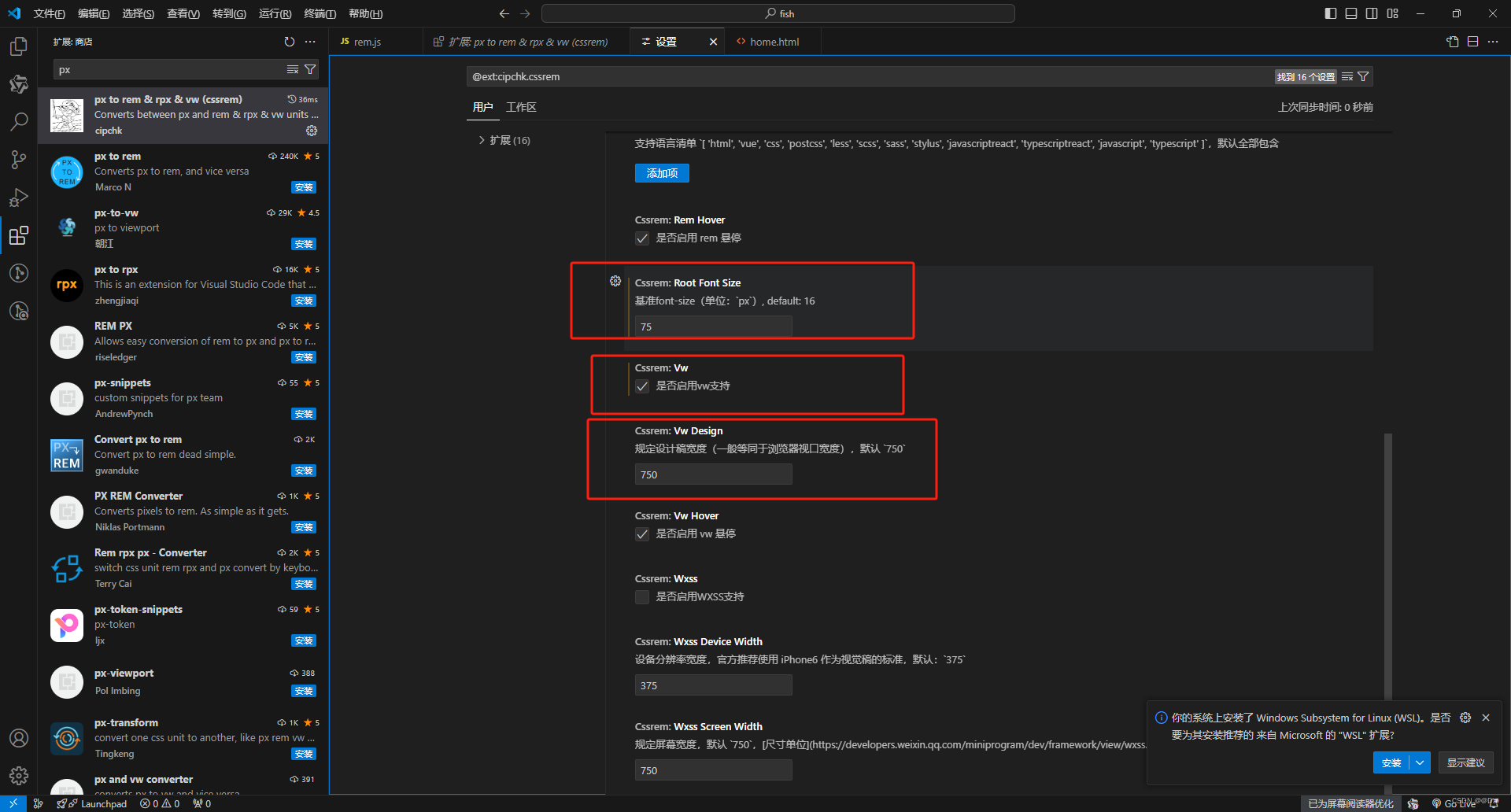Viewport: 1511px width, 812px height.
Task: Open gear menu for Root Font Size setting
Action: coord(615,281)
